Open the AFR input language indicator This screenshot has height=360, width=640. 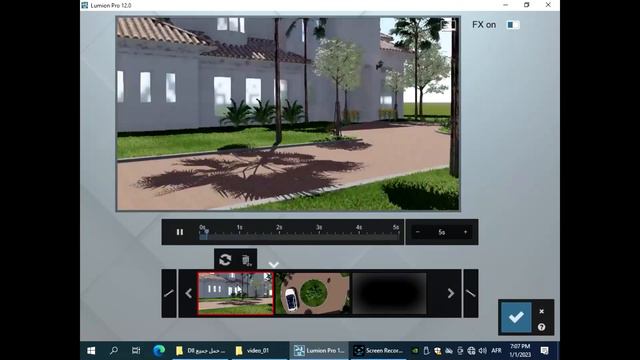tap(496, 351)
